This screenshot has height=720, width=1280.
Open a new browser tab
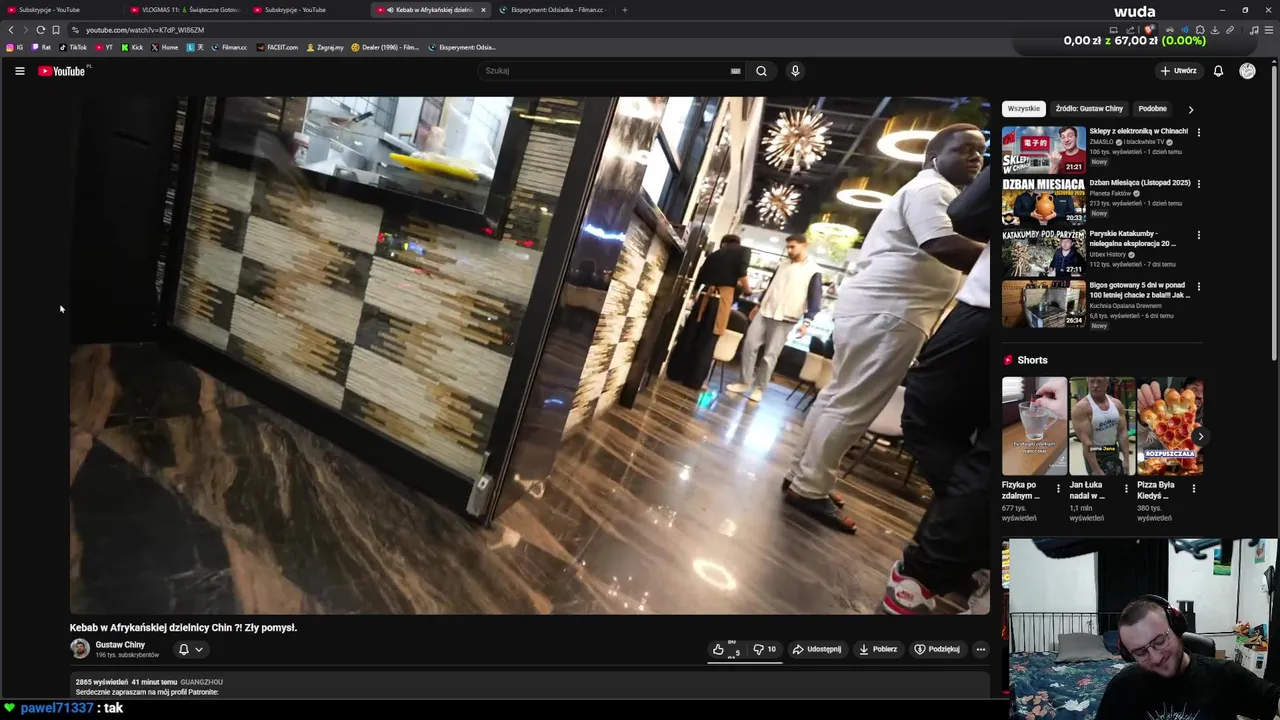pyautogui.click(x=624, y=10)
